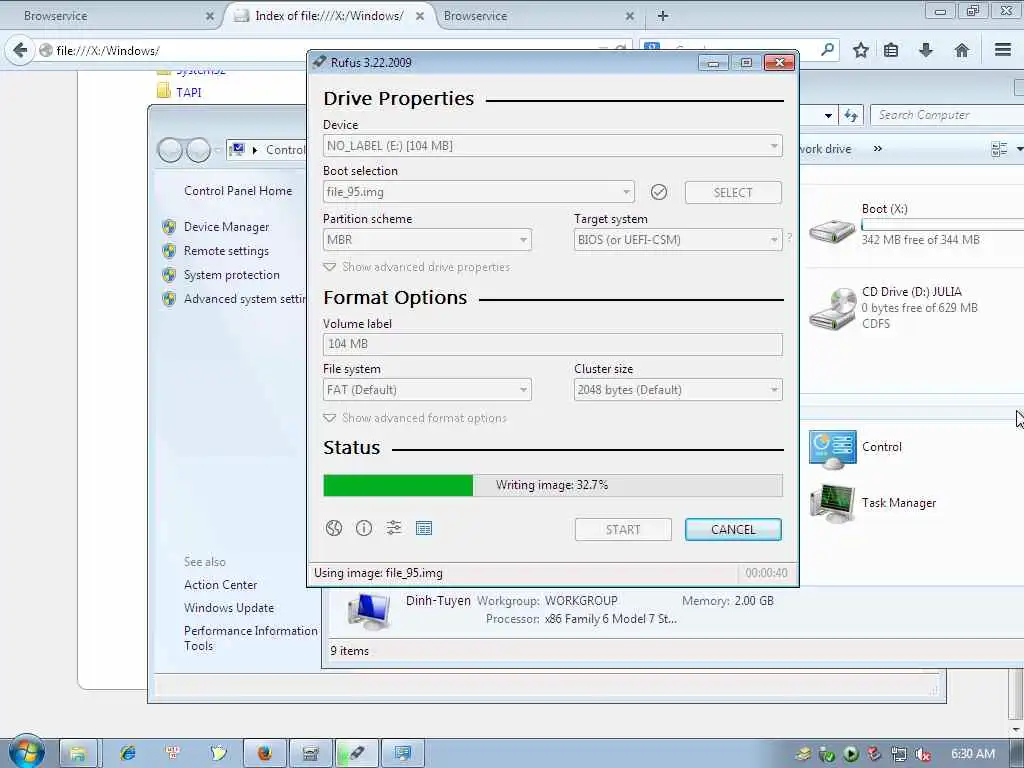Open Firefox from the taskbar

pos(264,754)
